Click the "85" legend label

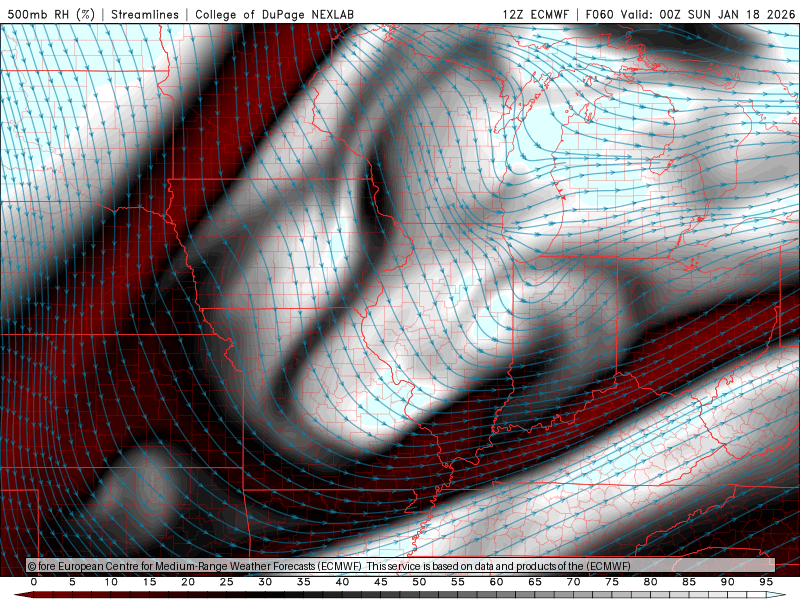(689, 582)
